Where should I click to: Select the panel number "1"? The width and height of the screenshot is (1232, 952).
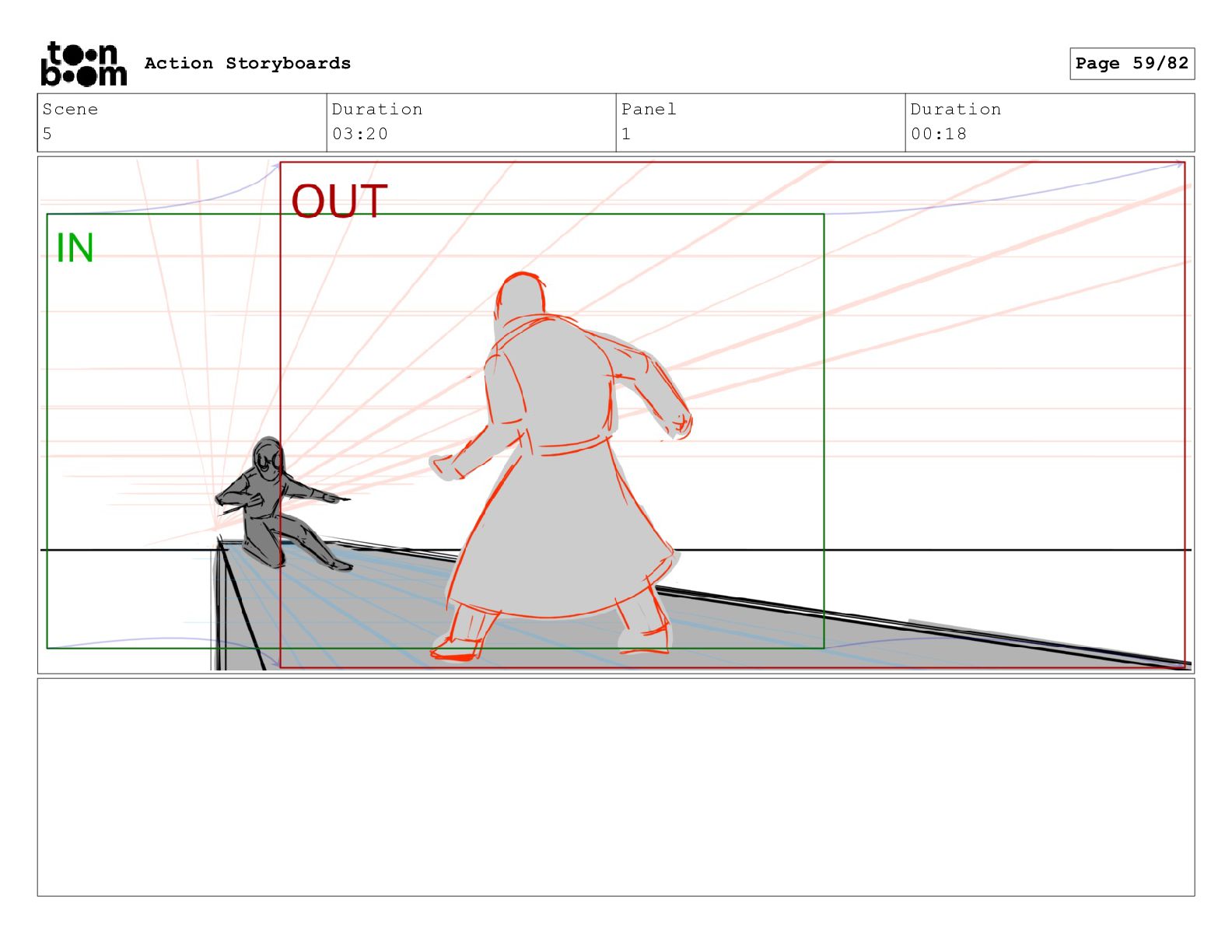click(626, 134)
